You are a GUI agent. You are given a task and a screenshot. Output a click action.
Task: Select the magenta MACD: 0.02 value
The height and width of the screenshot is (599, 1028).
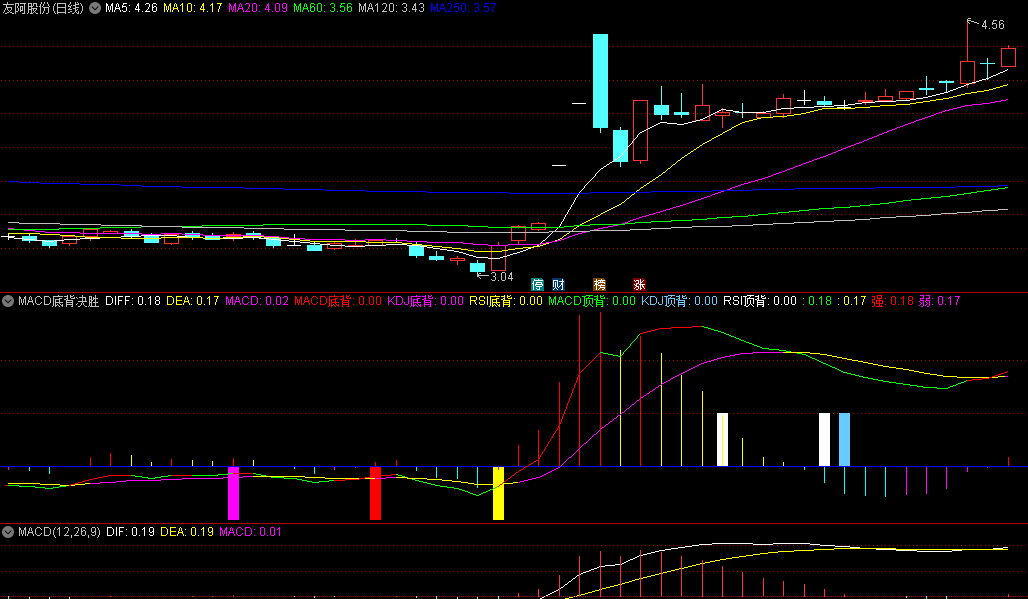(257, 301)
